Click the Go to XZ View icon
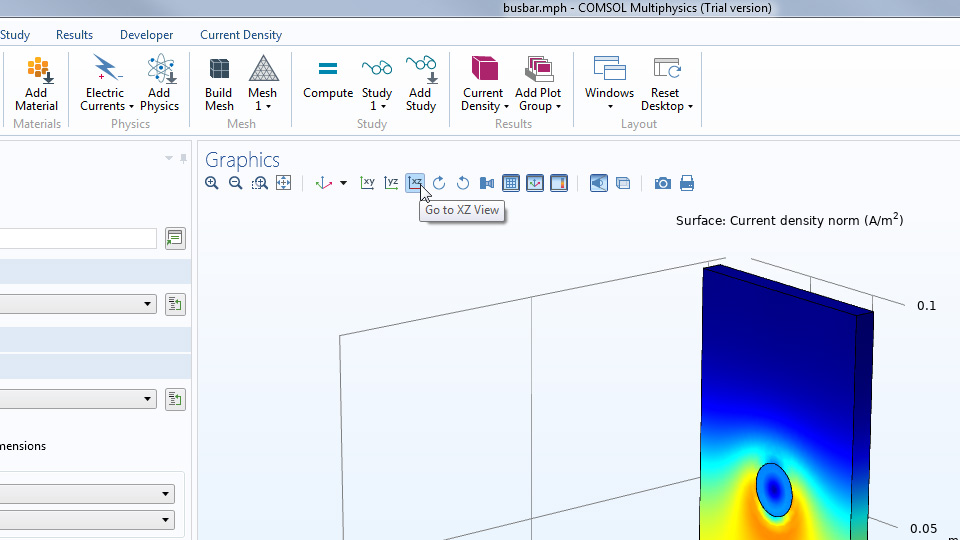The image size is (960, 540). coord(415,183)
